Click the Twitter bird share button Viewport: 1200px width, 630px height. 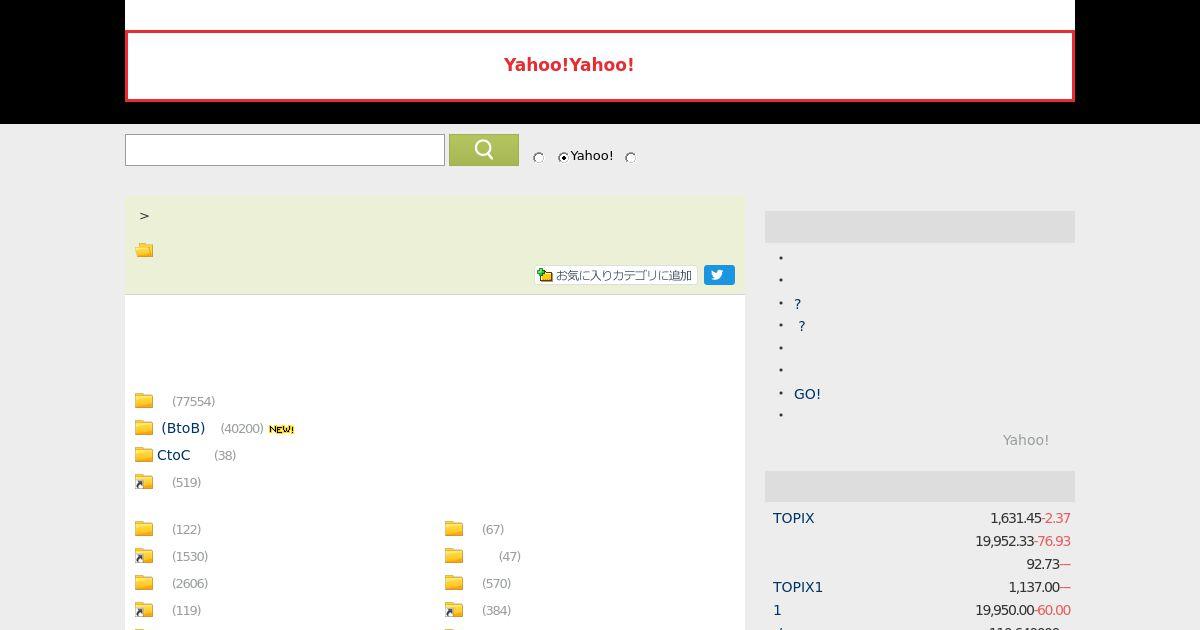tap(719, 275)
